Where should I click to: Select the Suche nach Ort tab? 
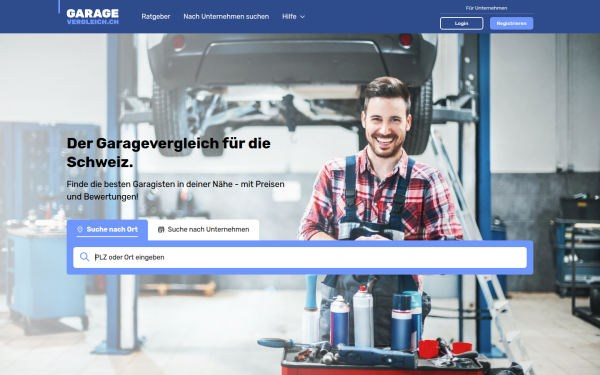(x=107, y=230)
